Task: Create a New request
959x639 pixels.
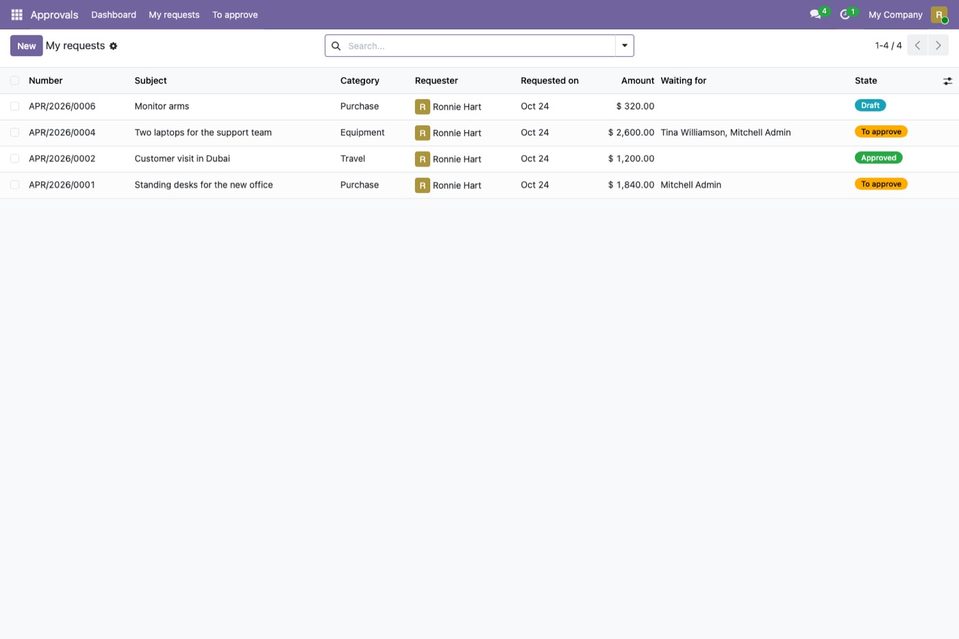Action: point(26,46)
